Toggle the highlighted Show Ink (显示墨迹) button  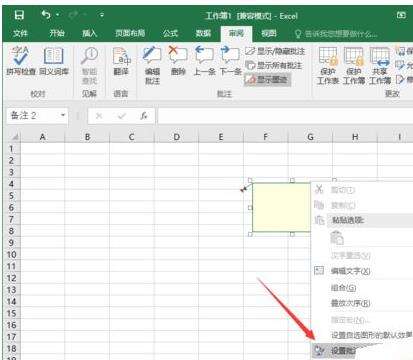tap(267, 79)
